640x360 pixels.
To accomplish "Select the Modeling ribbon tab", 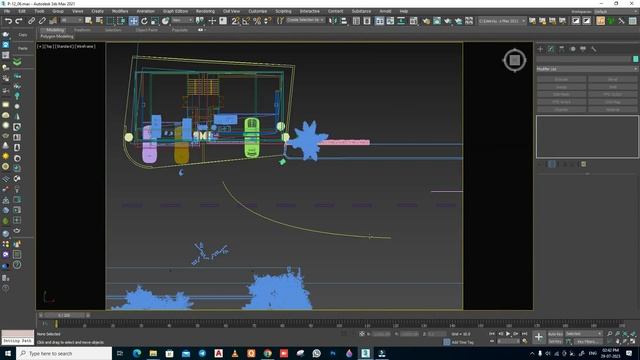I will [x=55, y=30].
